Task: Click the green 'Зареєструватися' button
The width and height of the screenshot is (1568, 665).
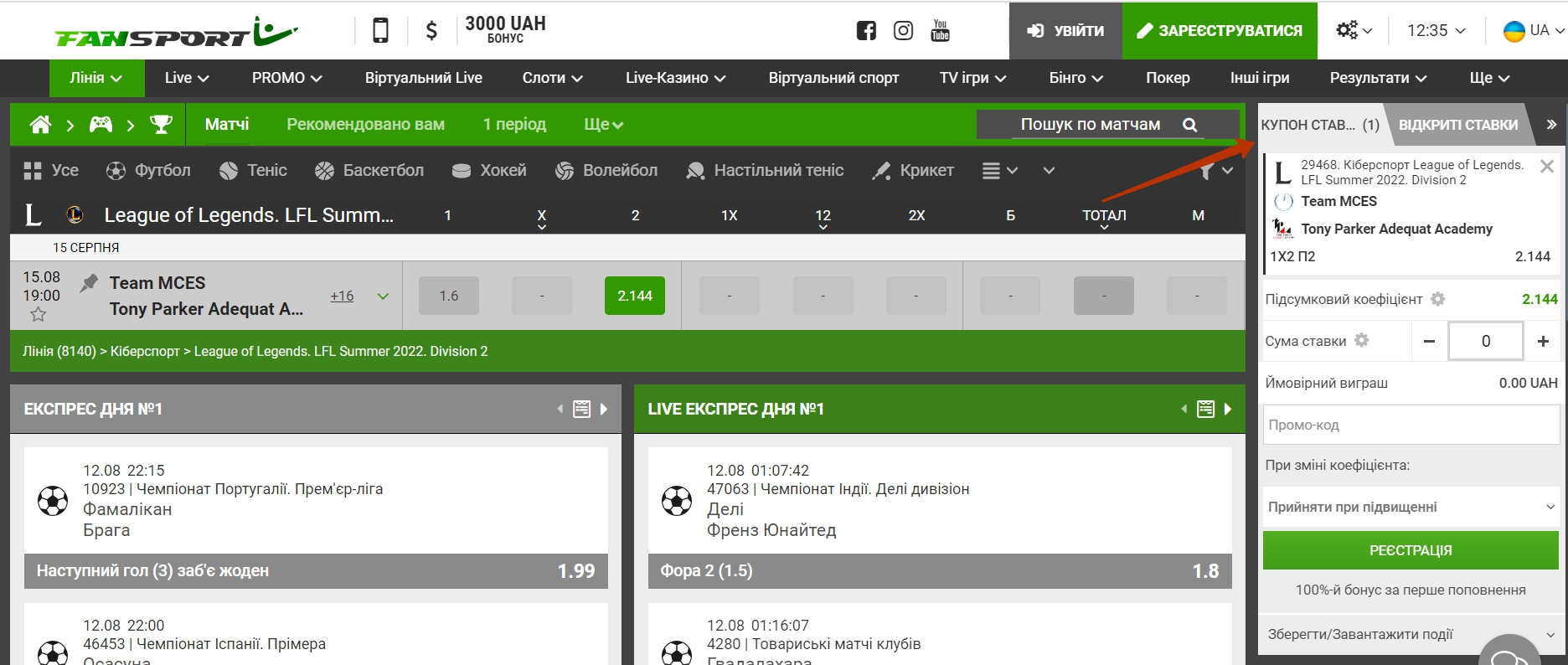Action: coord(1220,31)
